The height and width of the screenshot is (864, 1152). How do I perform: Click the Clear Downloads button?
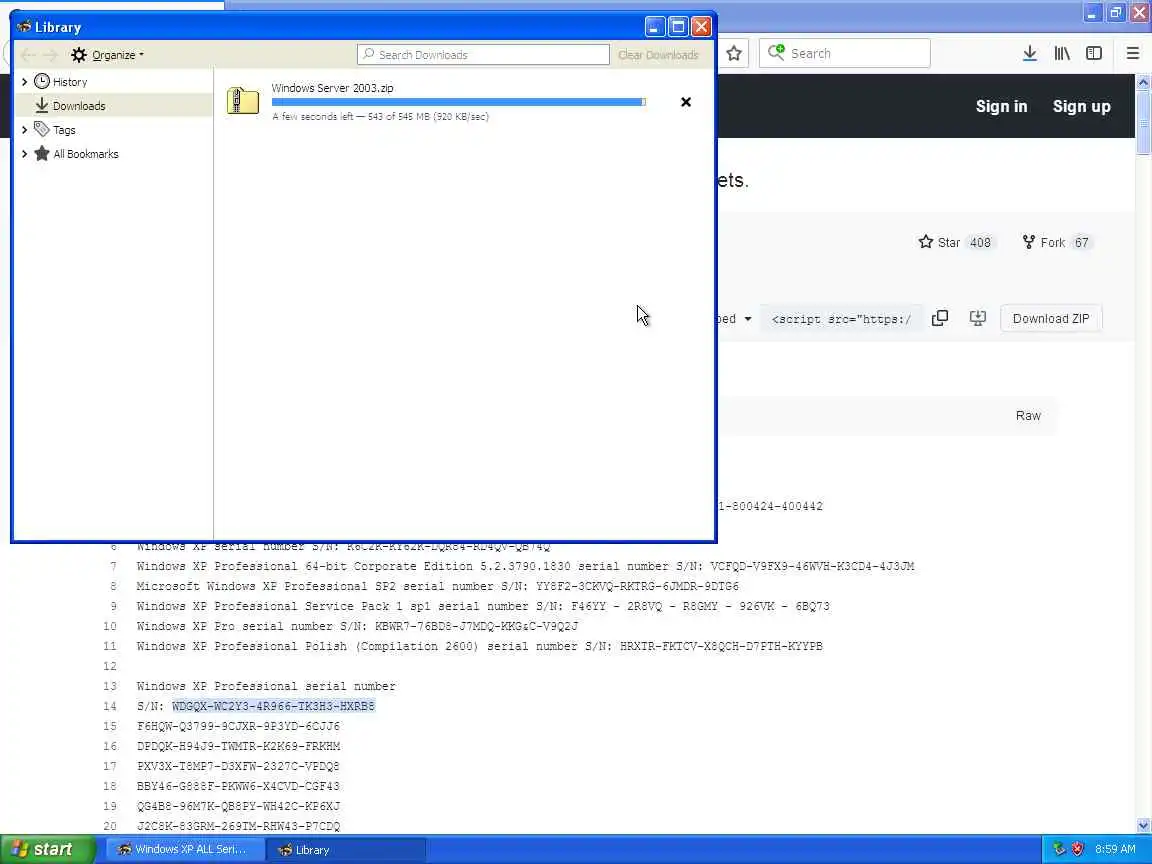point(658,55)
